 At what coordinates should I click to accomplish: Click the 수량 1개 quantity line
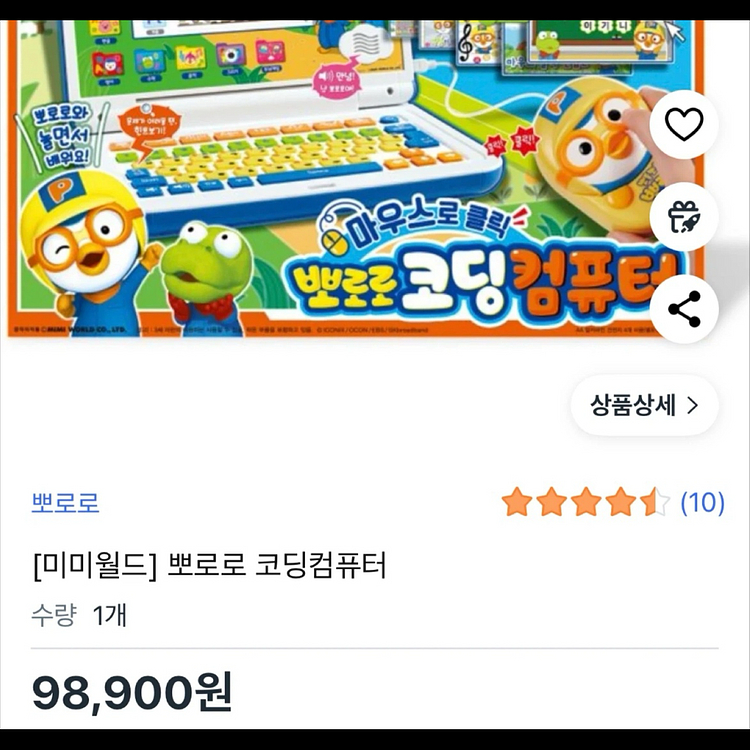pyautogui.click(x=79, y=615)
